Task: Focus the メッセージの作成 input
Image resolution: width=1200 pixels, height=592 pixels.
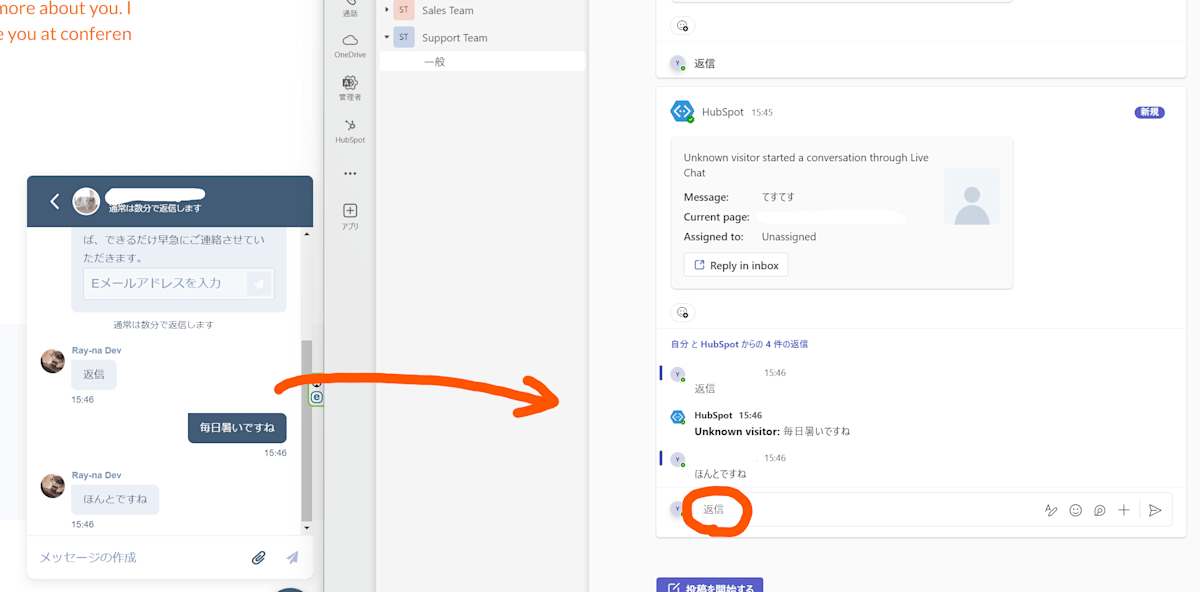Action: [x=138, y=557]
